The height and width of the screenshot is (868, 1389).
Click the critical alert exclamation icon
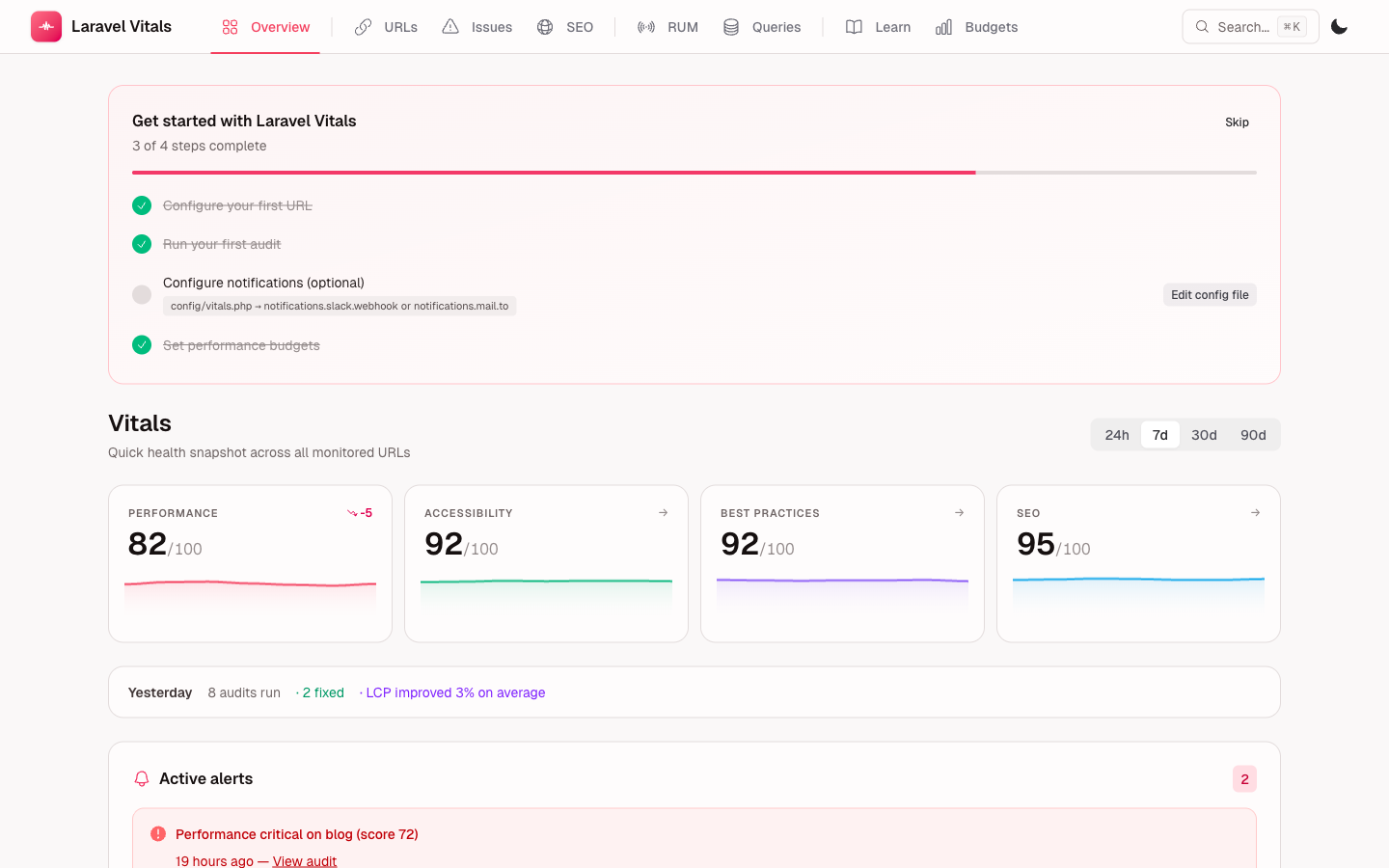coord(158,834)
